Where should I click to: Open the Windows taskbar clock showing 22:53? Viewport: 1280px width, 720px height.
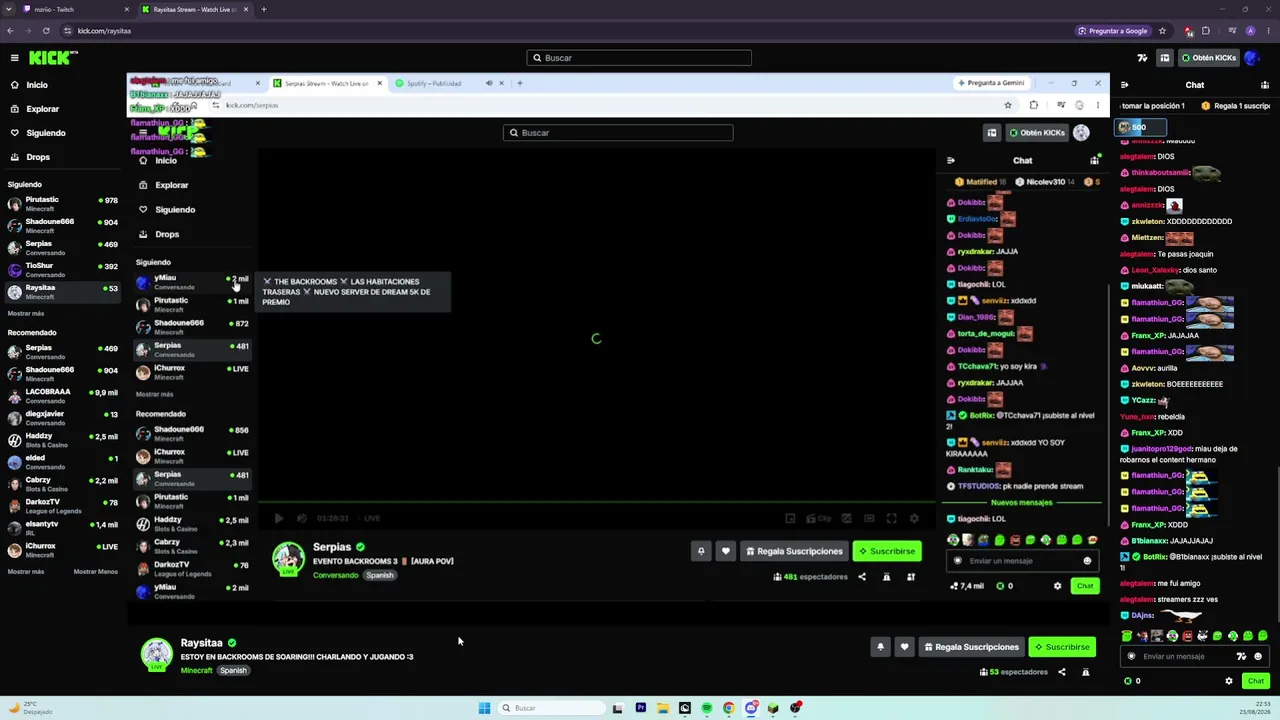(x=1257, y=708)
